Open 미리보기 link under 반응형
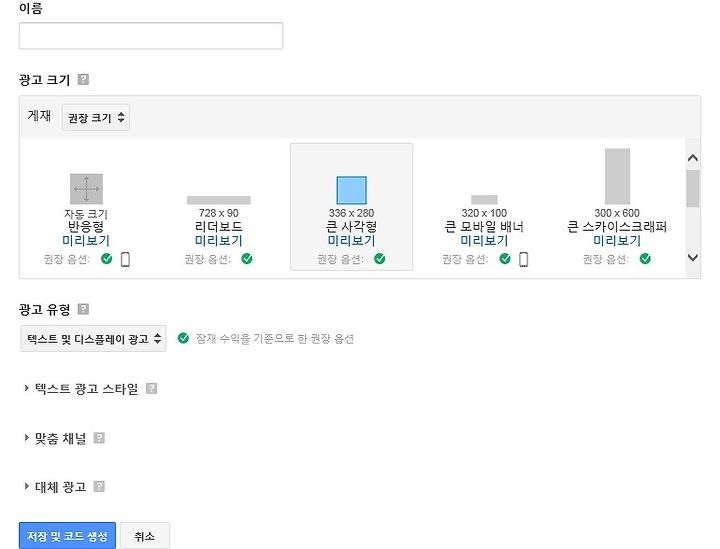Screen dimensions: 720x549 pos(86,241)
